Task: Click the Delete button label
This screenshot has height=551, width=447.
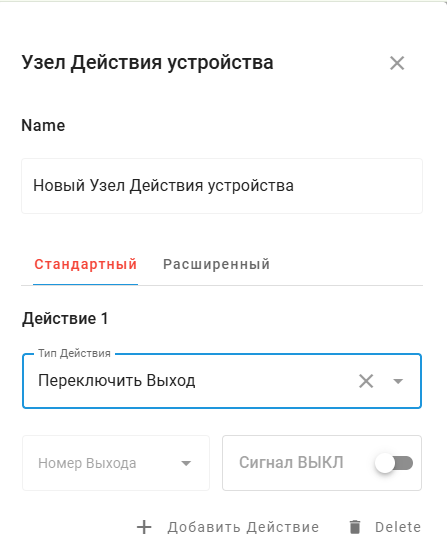Action: point(398,527)
